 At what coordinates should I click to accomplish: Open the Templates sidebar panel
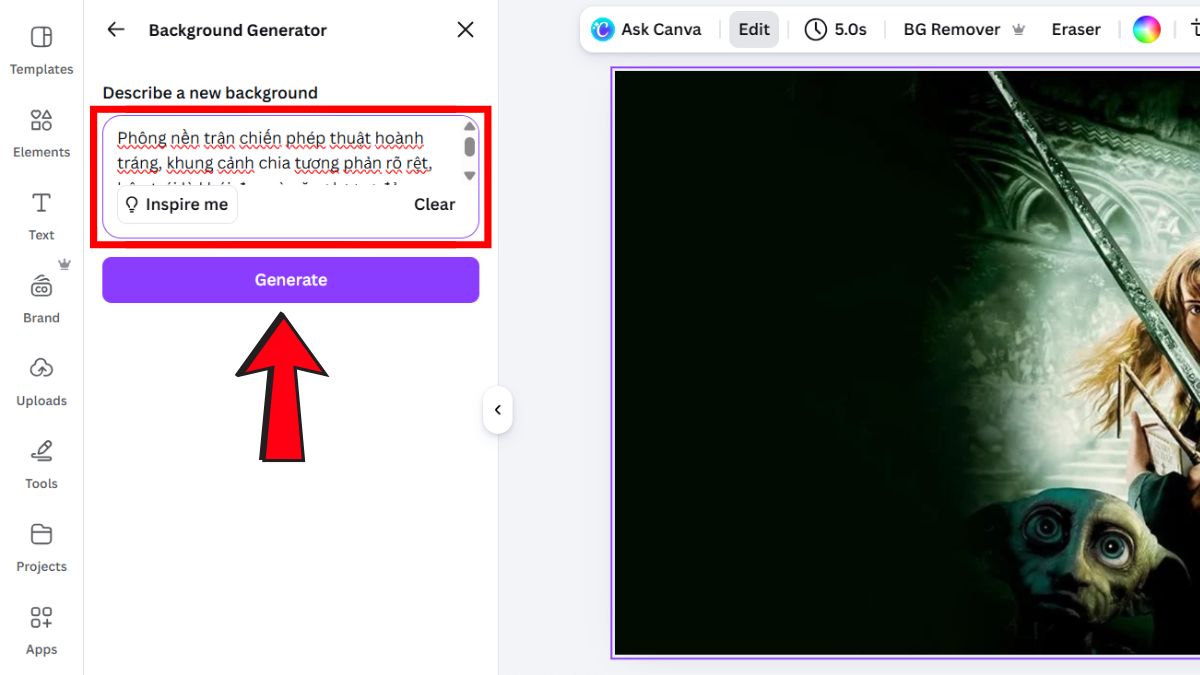pos(41,50)
